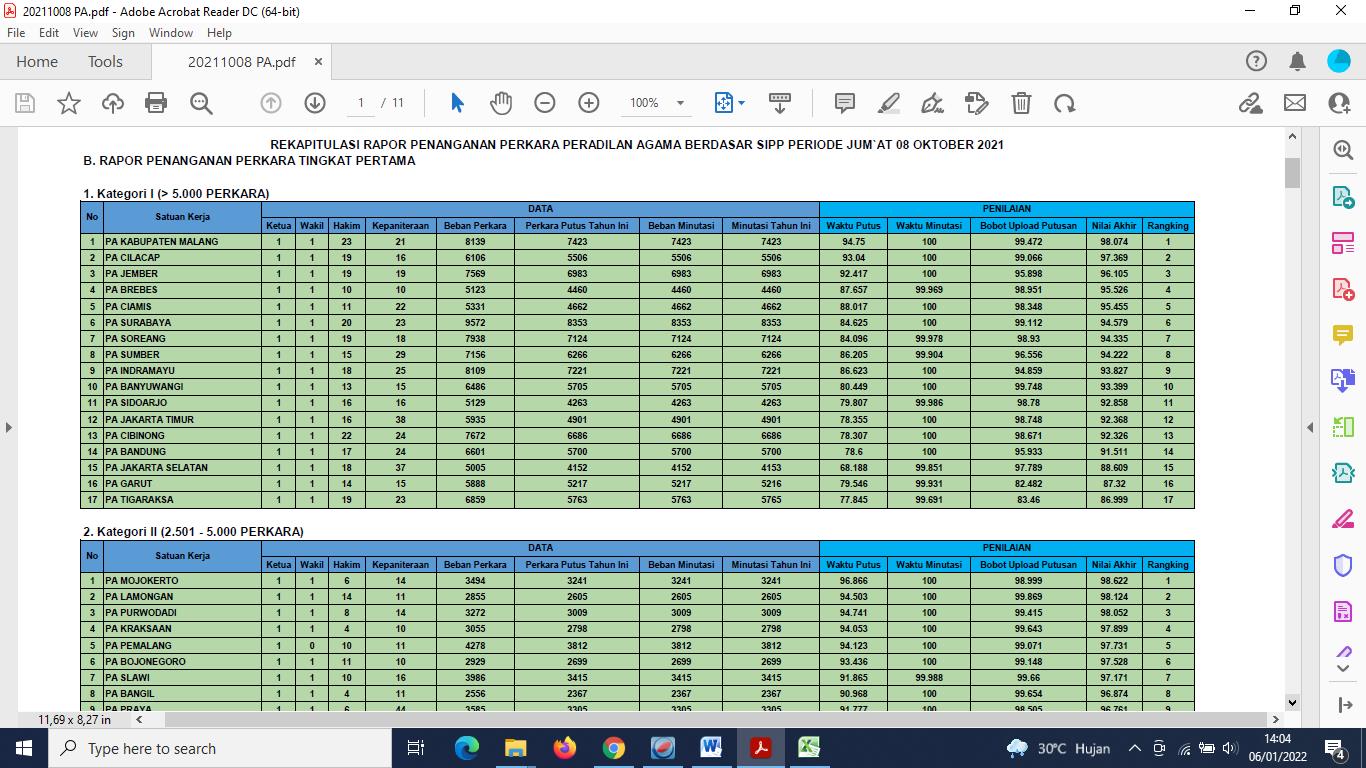Open the fit page options dropdown
1366x768 pixels.
point(741,103)
